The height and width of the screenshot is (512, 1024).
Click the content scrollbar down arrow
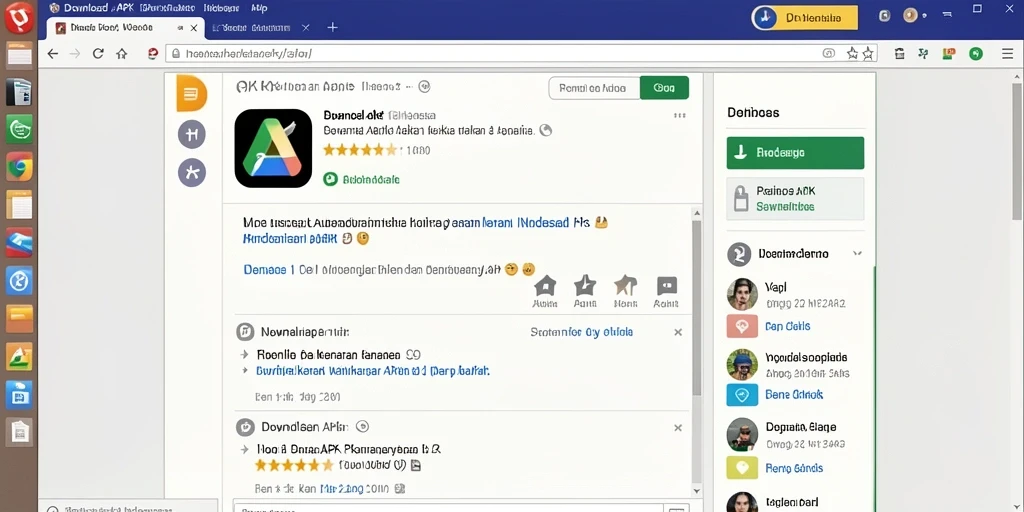click(x=696, y=491)
